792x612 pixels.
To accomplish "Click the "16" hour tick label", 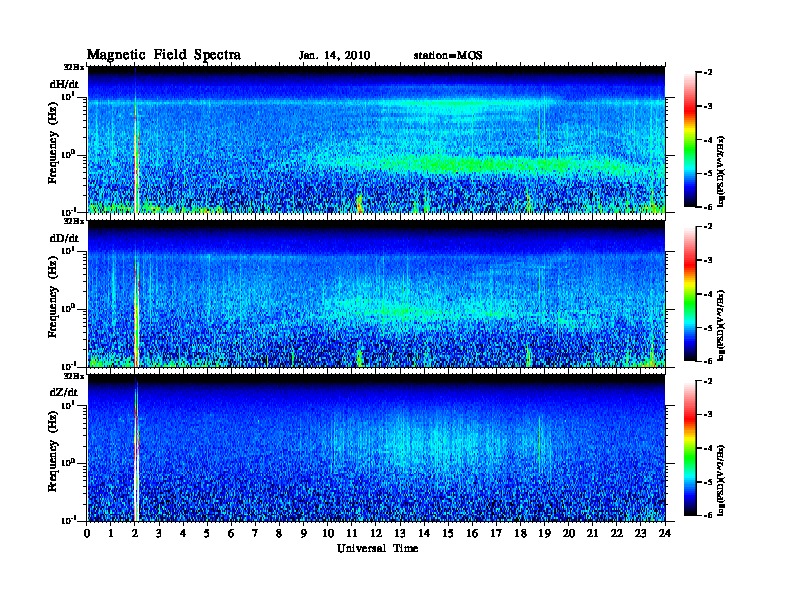I will point(472,533).
